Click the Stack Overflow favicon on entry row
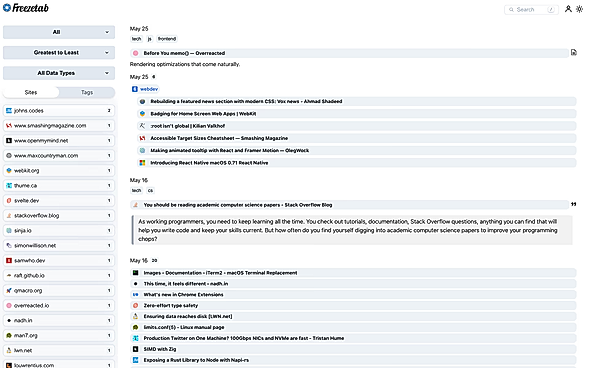 tap(136, 205)
